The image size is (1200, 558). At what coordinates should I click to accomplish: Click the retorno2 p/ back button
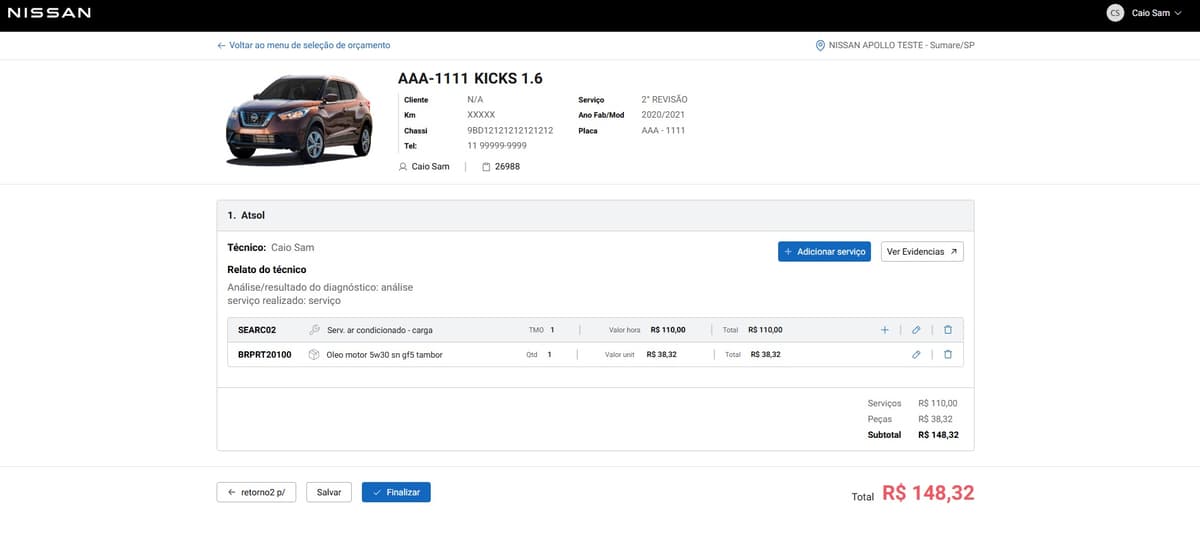click(x=256, y=492)
